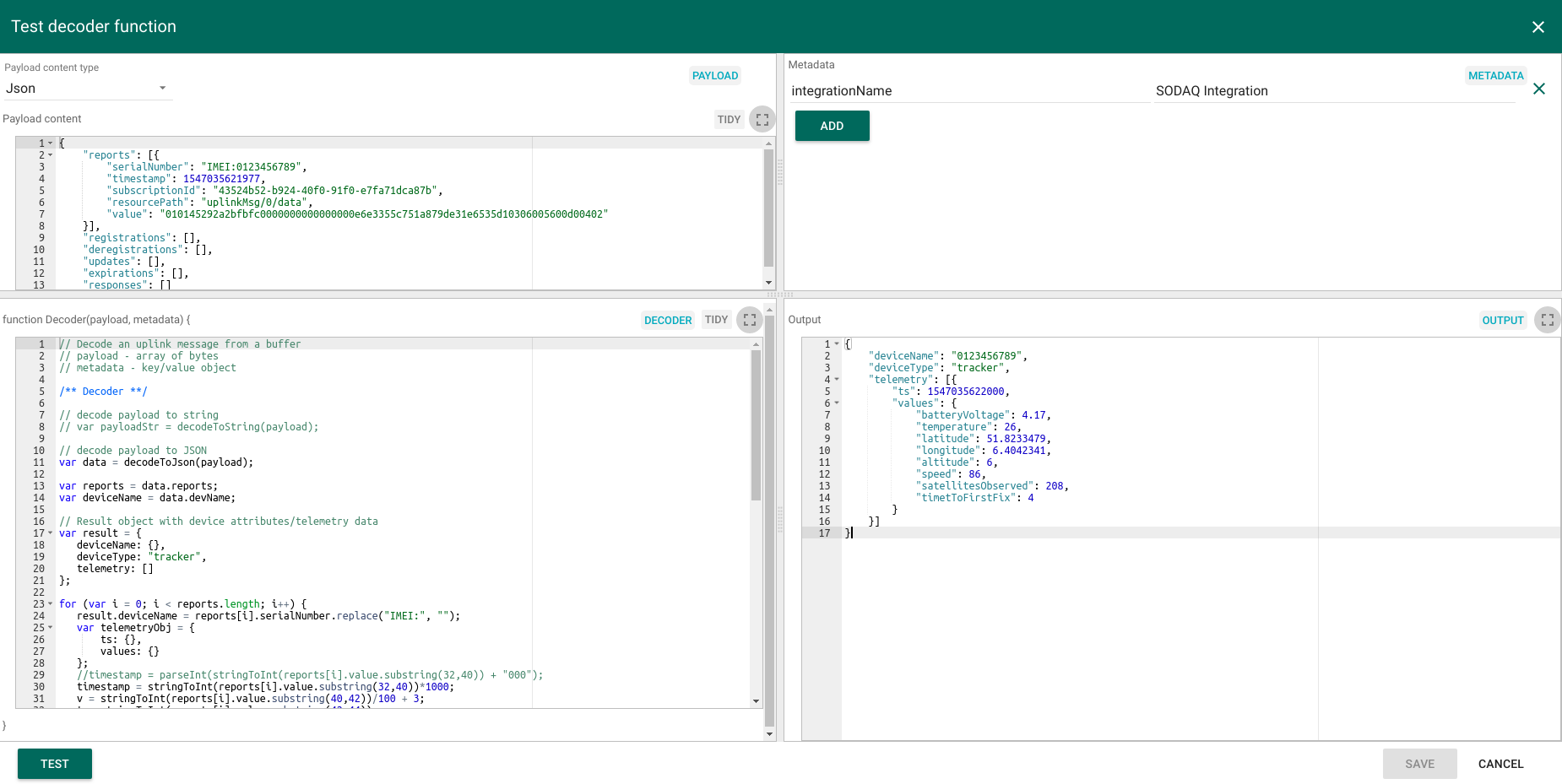Viewport: 1562px width, 784px height.
Task: Click the decoder editor scroll down arrow
Action: [x=756, y=701]
